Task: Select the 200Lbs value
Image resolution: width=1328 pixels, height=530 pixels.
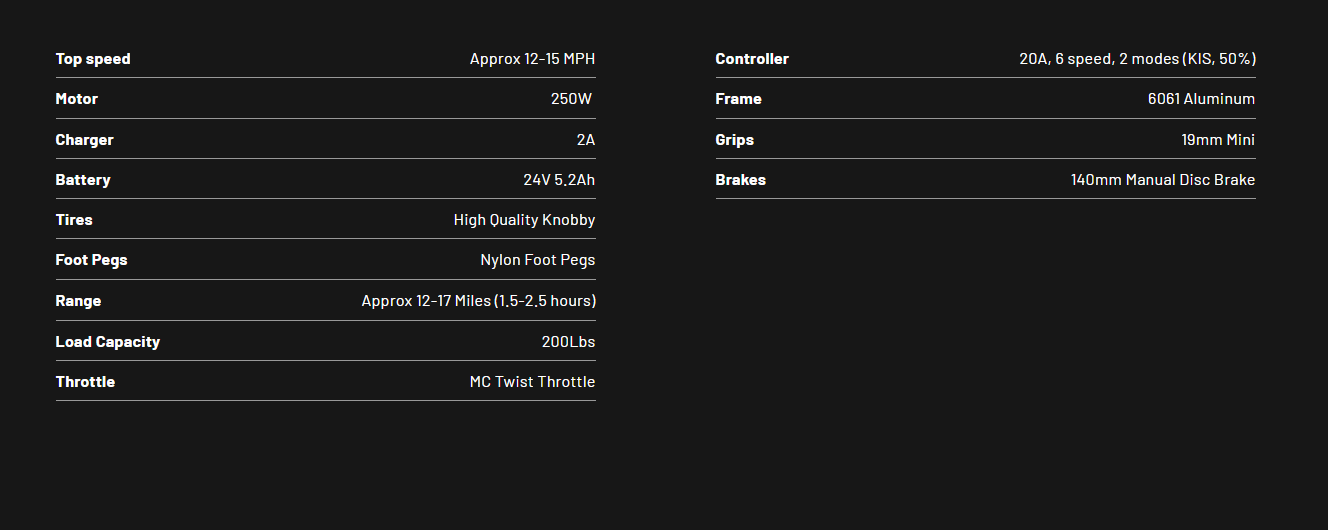Action: (x=568, y=342)
